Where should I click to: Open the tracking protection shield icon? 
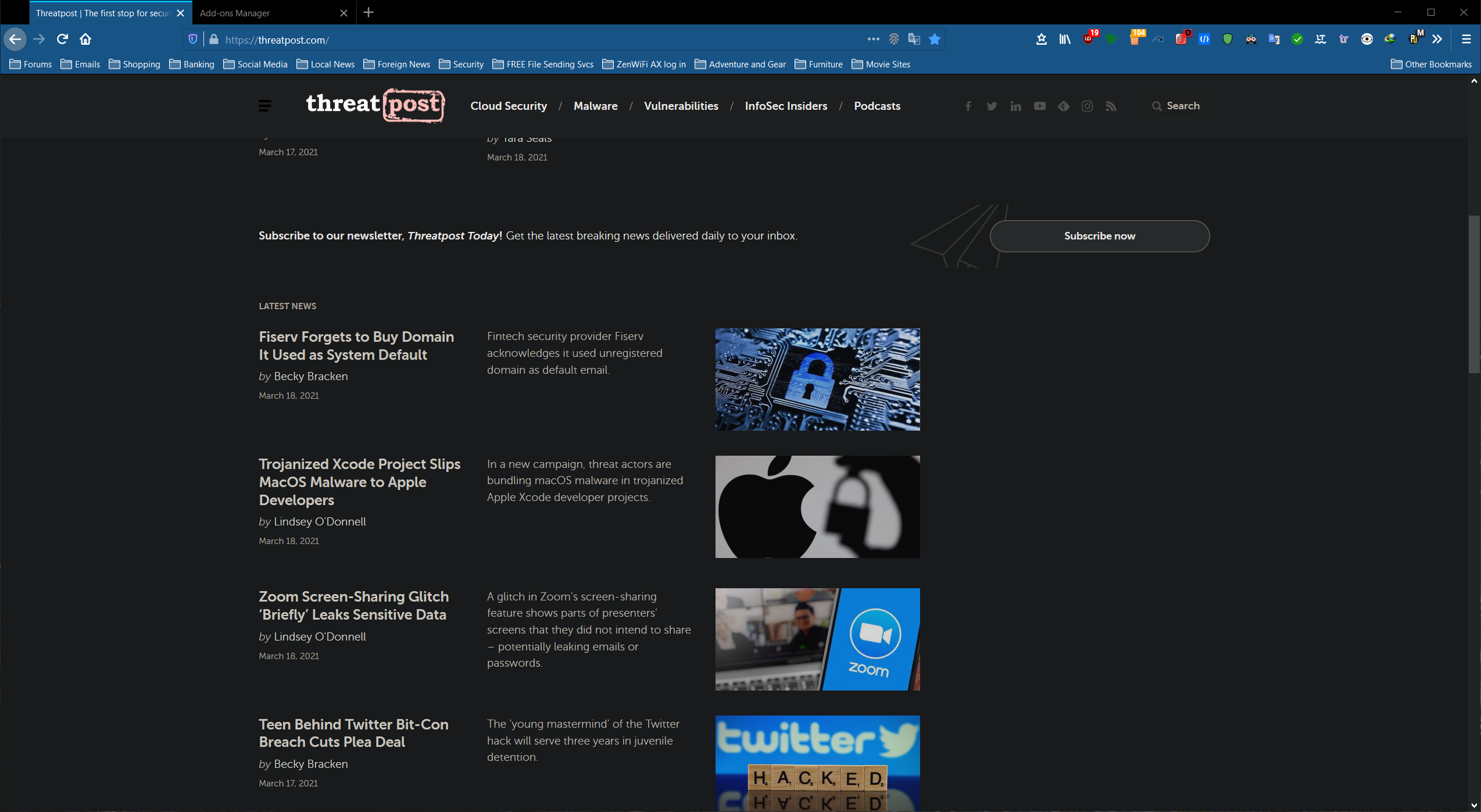click(x=193, y=40)
